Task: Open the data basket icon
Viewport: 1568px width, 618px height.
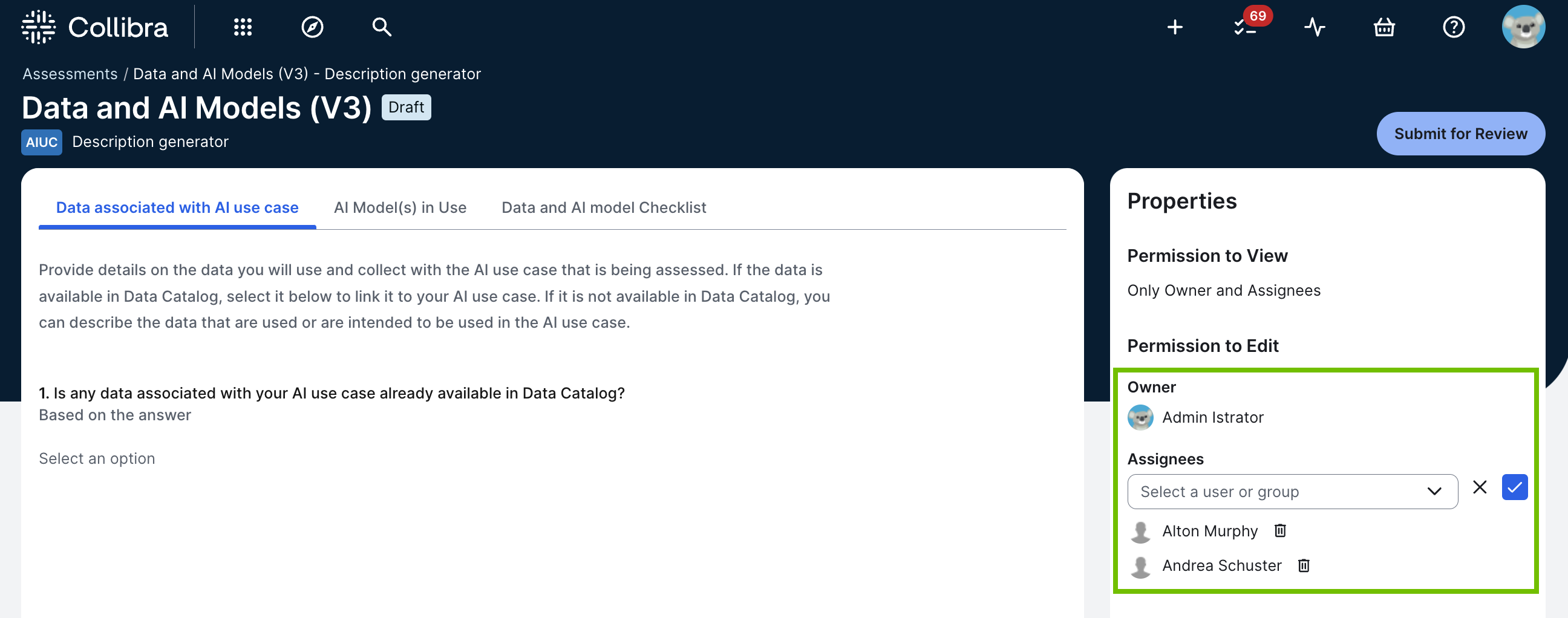Action: click(1384, 27)
